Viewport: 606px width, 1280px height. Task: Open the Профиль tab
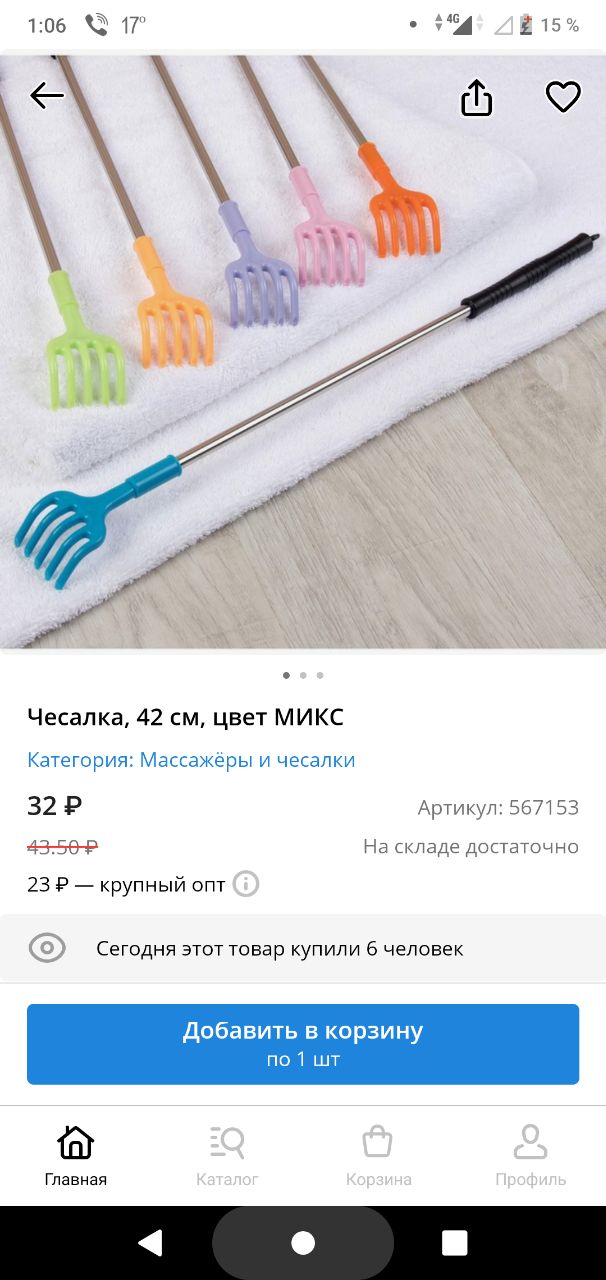(x=530, y=1155)
